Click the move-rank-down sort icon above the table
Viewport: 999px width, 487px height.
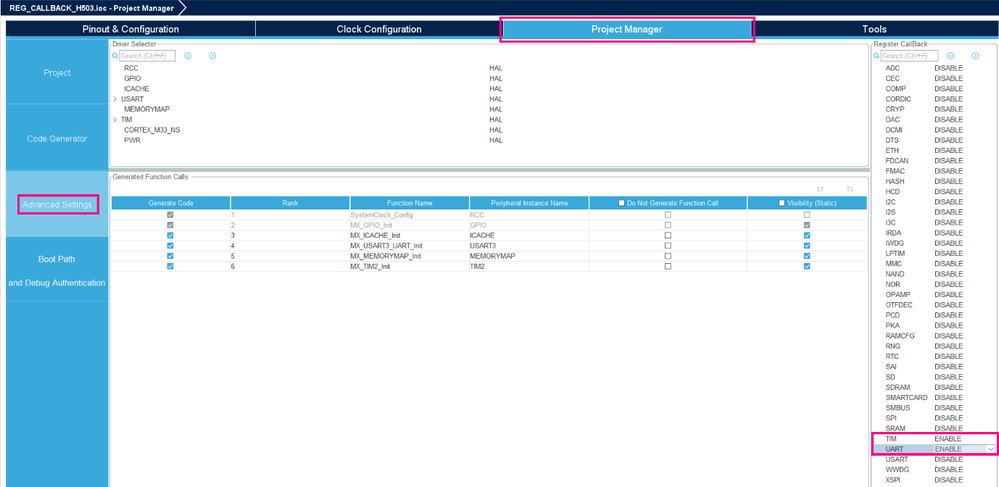point(849,189)
